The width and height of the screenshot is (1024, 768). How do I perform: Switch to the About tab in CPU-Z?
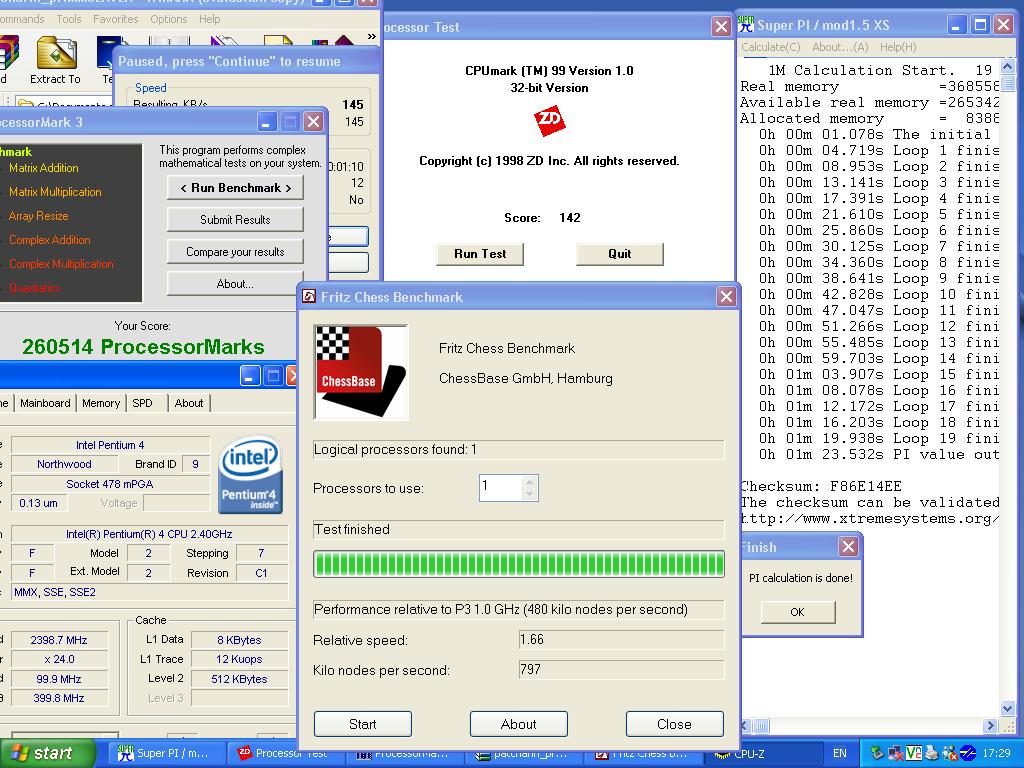(189, 403)
